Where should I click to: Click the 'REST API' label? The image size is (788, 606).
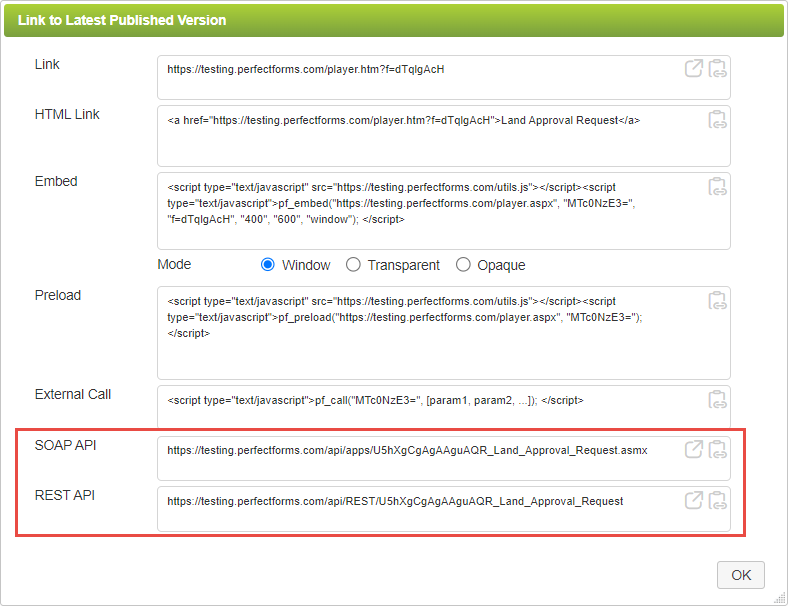65,495
